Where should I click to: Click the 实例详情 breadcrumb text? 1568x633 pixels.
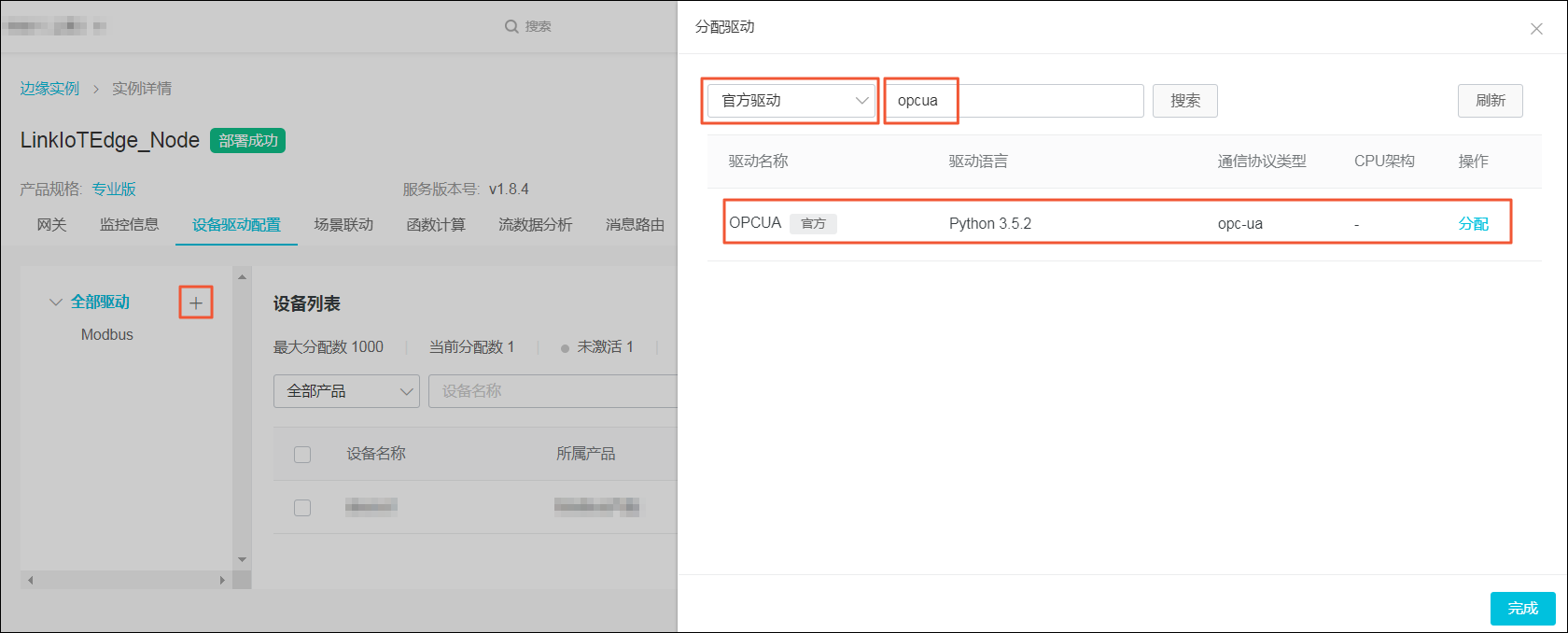pyautogui.click(x=142, y=89)
